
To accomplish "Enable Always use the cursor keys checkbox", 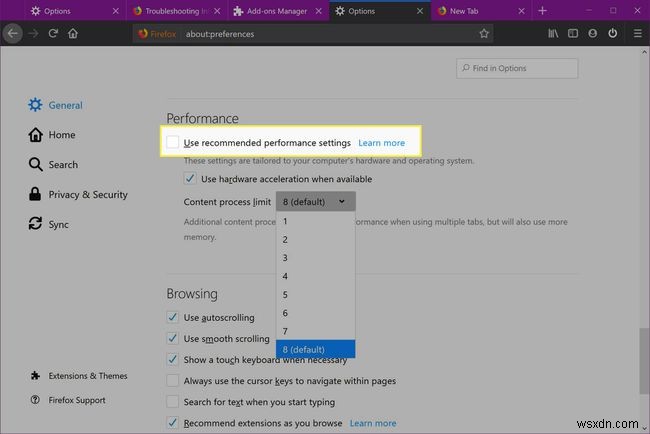I will [172, 381].
